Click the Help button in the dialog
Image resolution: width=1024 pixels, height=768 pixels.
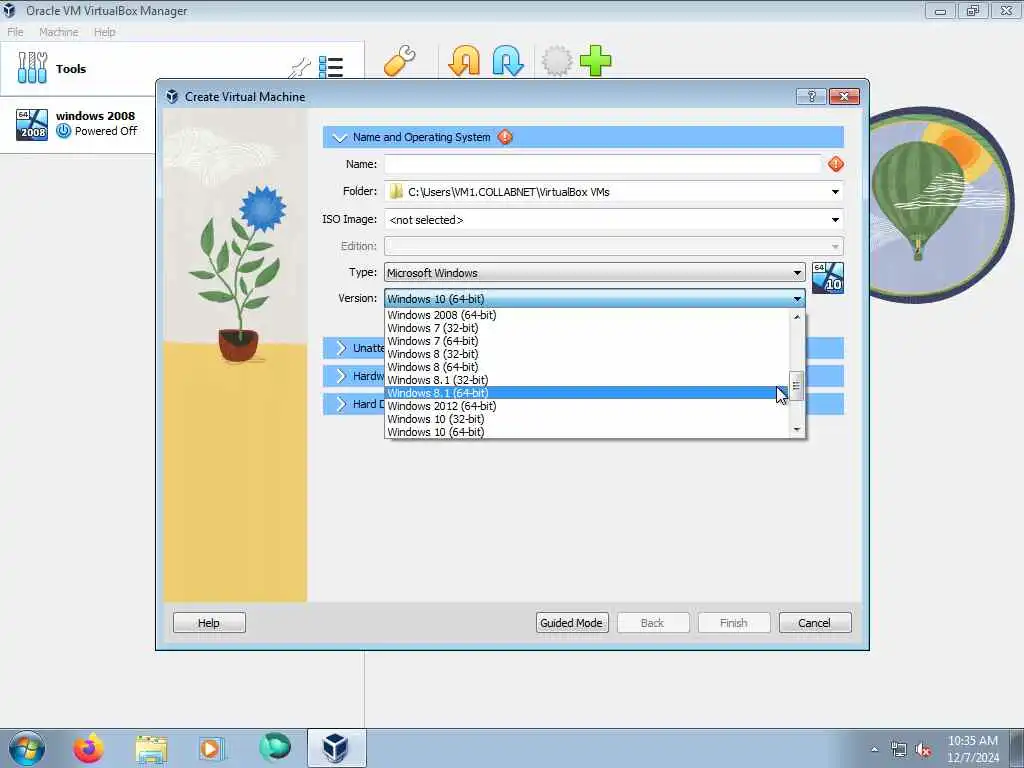pyautogui.click(x=209, y=623)
